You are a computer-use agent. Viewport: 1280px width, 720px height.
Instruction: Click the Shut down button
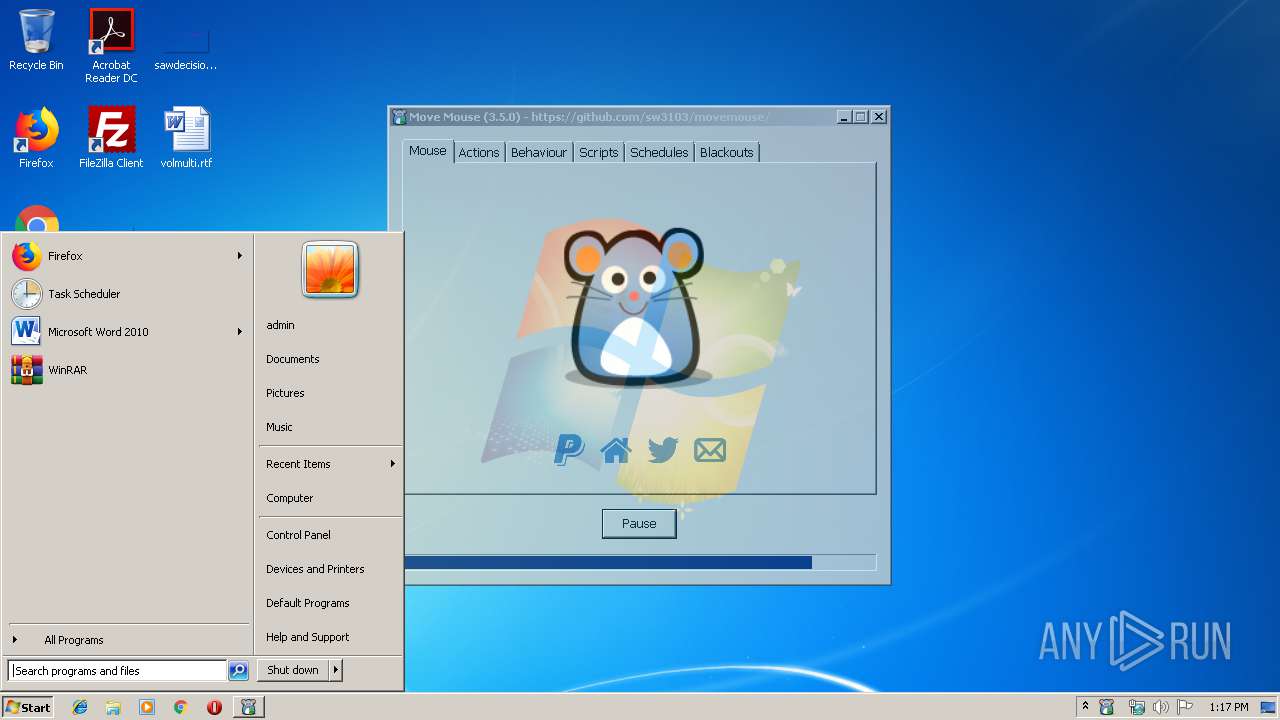[293, 670]
